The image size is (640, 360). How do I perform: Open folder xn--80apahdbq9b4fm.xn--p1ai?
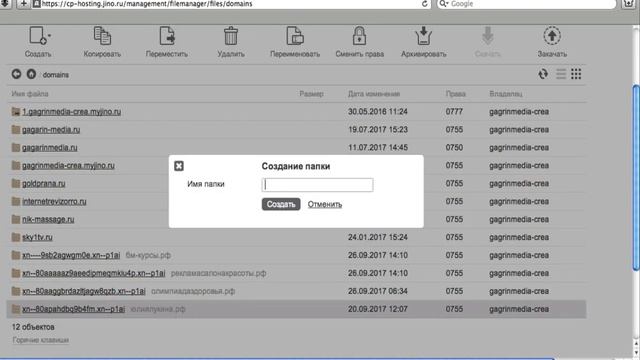[x=73, y=309]
